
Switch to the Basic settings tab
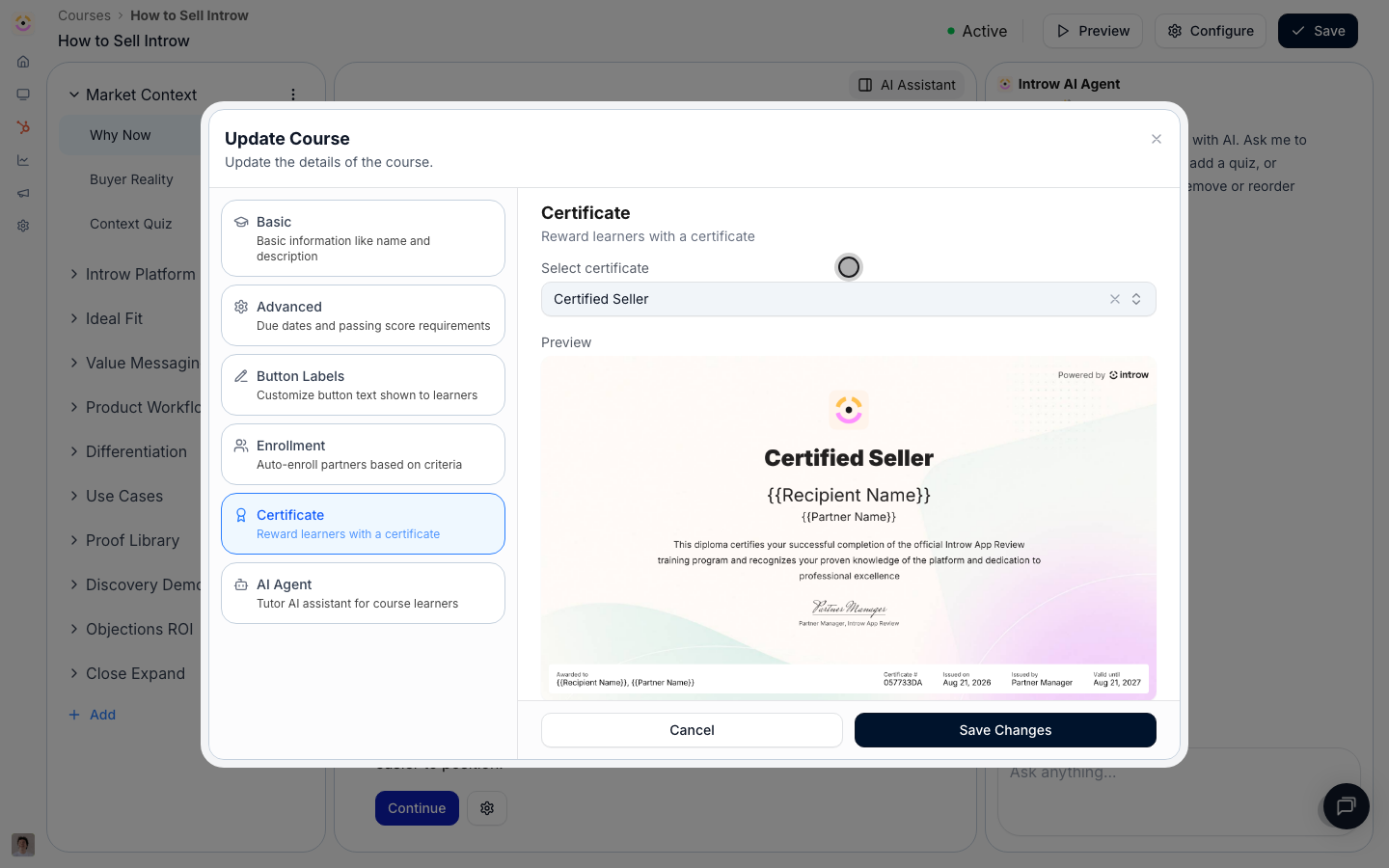point(363,238)
